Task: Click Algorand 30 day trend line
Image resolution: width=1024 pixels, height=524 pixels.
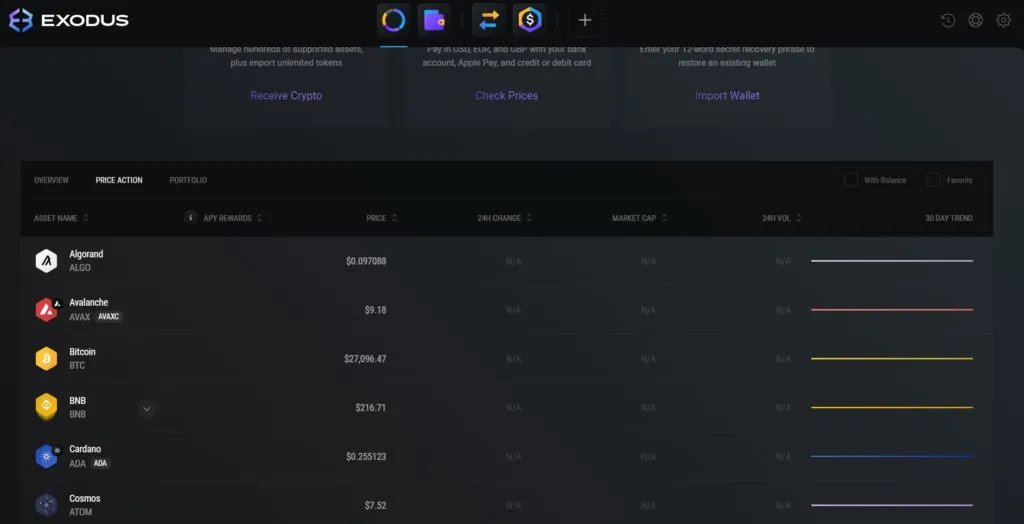Action: point(891,261)
